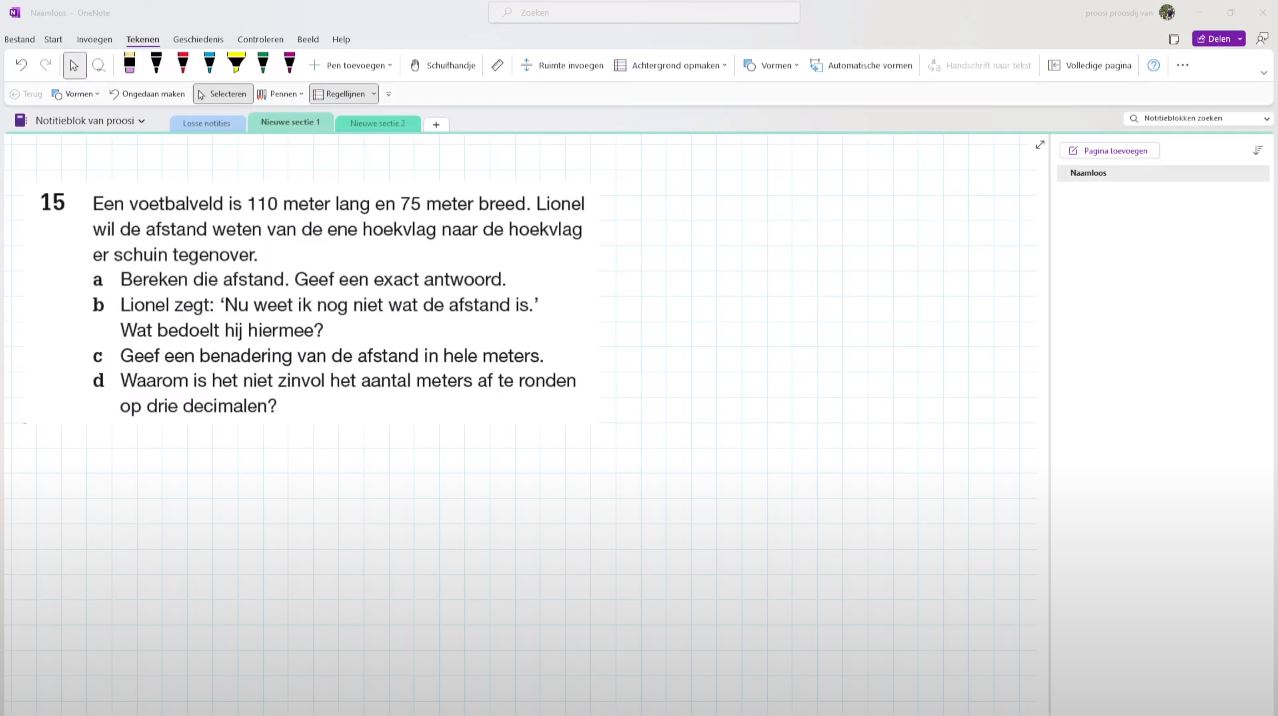1278x716 pixels.
Task: Open the help question mark icon
Action: point(1154,66)
